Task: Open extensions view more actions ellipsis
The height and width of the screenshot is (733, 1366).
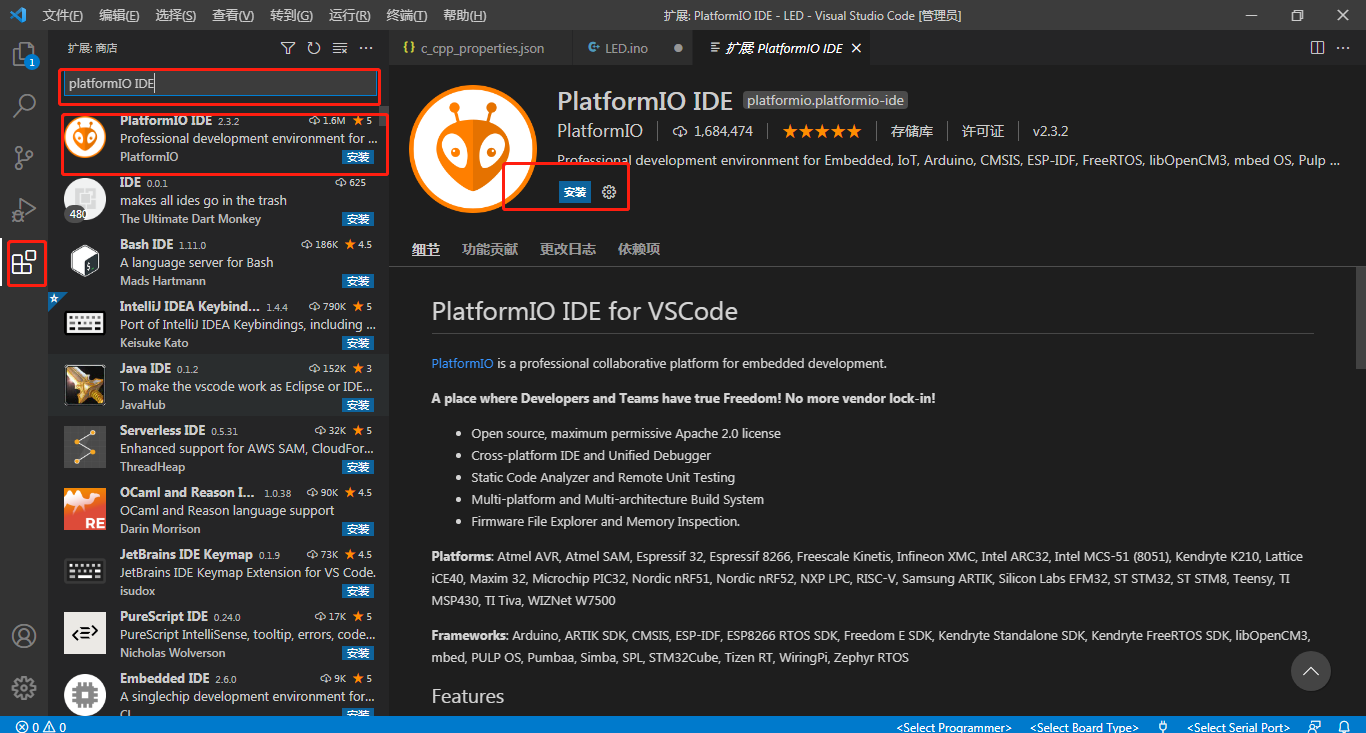Action: pos(366,48)
